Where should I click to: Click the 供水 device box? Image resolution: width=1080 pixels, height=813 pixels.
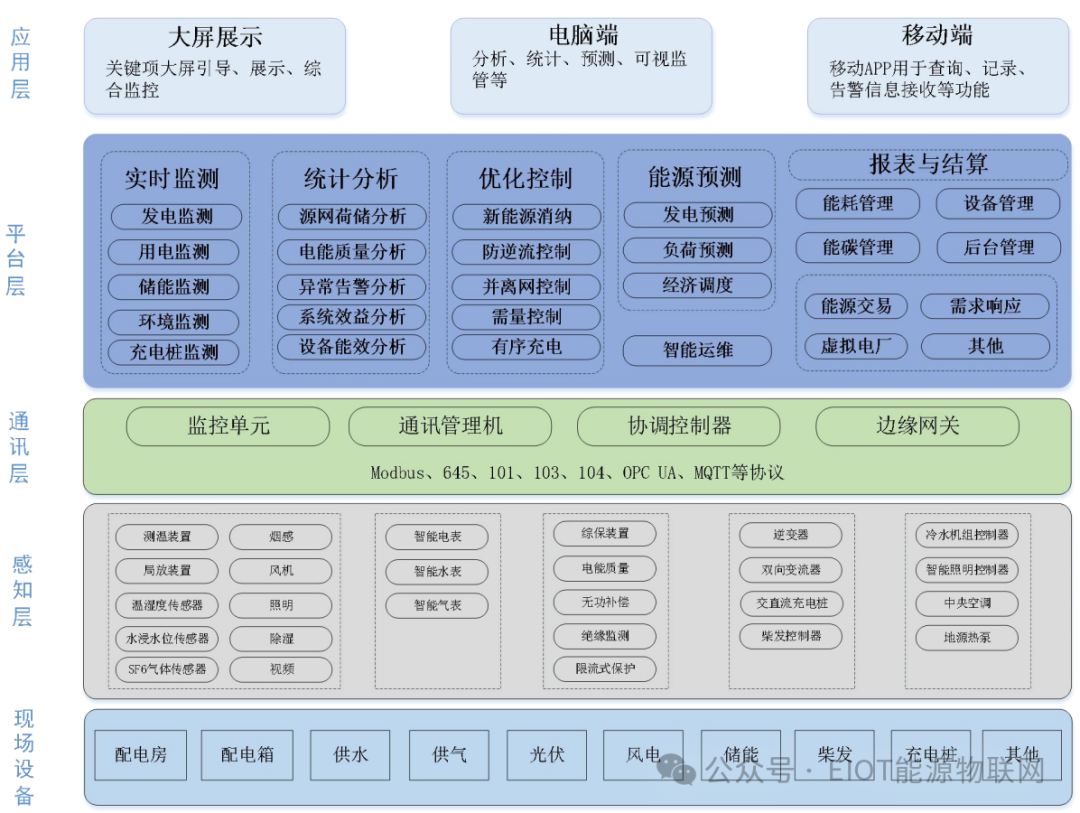coord(351,755)
